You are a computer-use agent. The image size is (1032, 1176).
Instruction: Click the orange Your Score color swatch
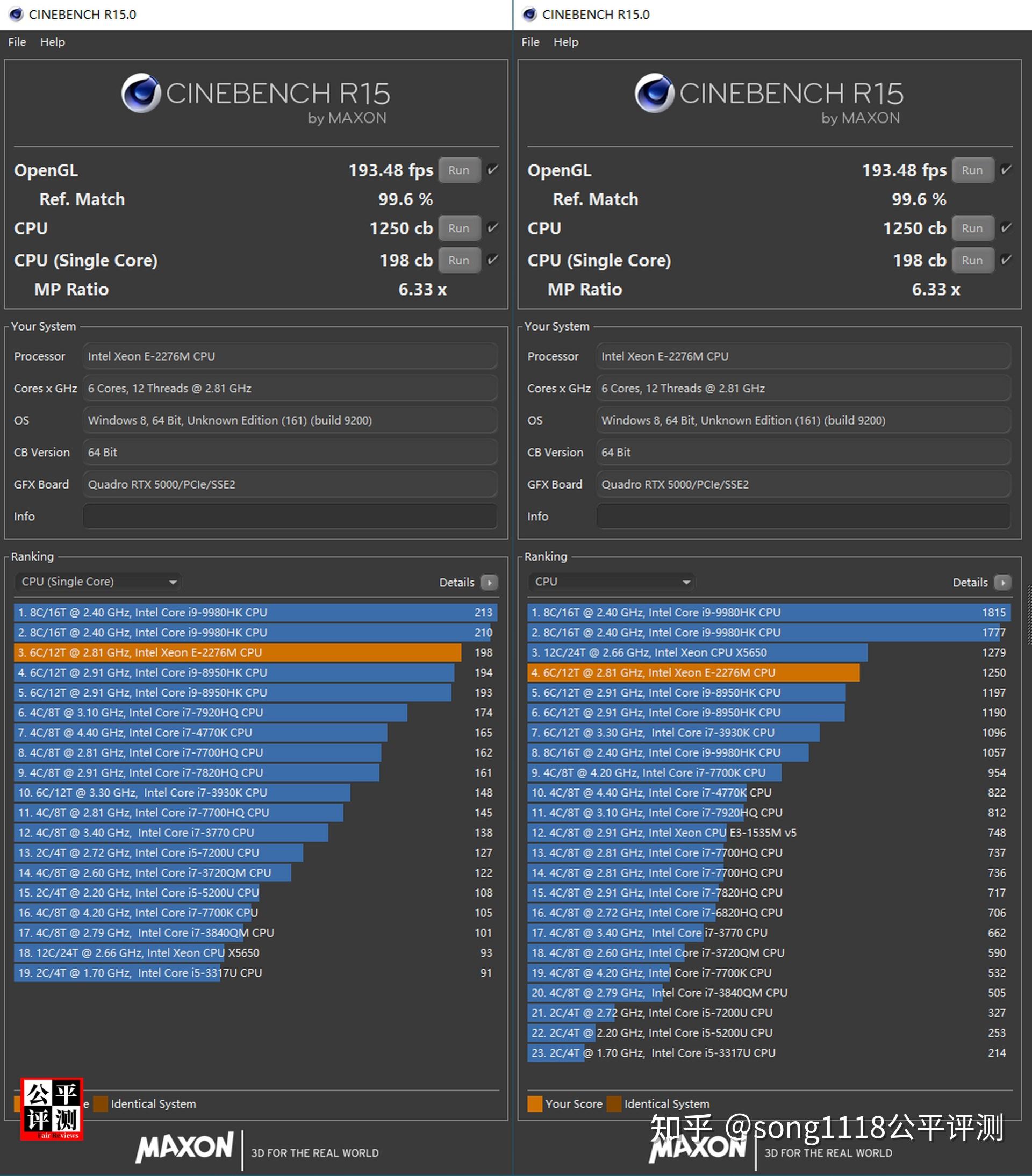(x=534, y=1103)
